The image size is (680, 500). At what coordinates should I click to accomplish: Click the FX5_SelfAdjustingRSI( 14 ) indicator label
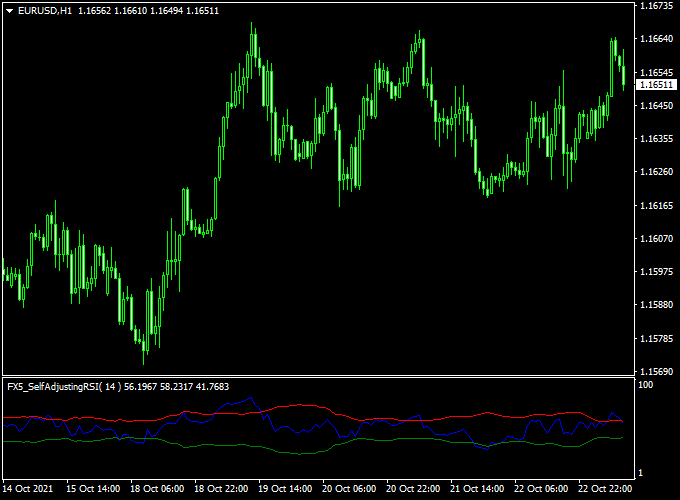64,386
